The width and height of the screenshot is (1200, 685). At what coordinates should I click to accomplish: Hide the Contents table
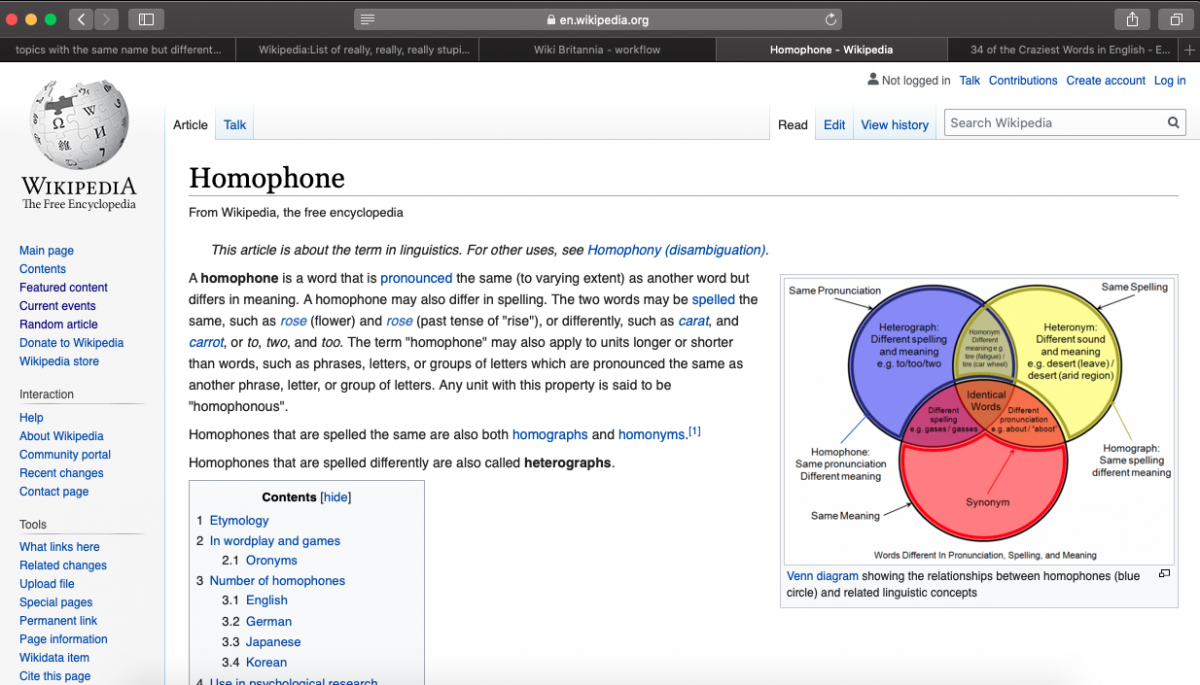[336, 497]
